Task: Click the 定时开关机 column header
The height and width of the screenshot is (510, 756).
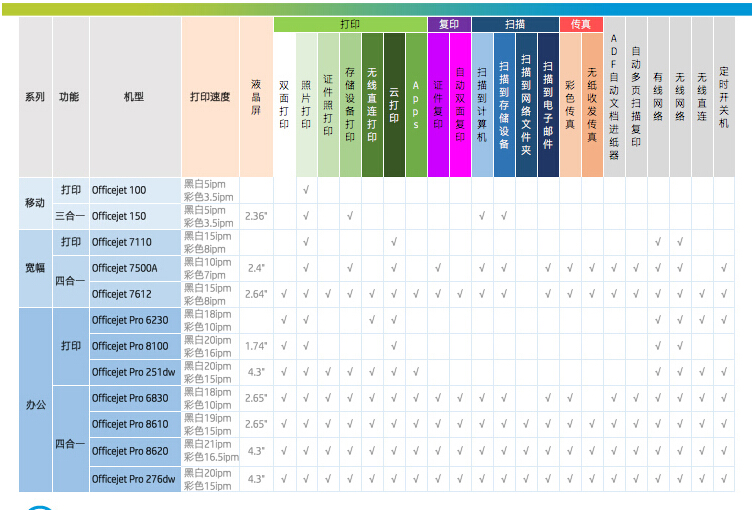Action: click(x=724, y=97)
